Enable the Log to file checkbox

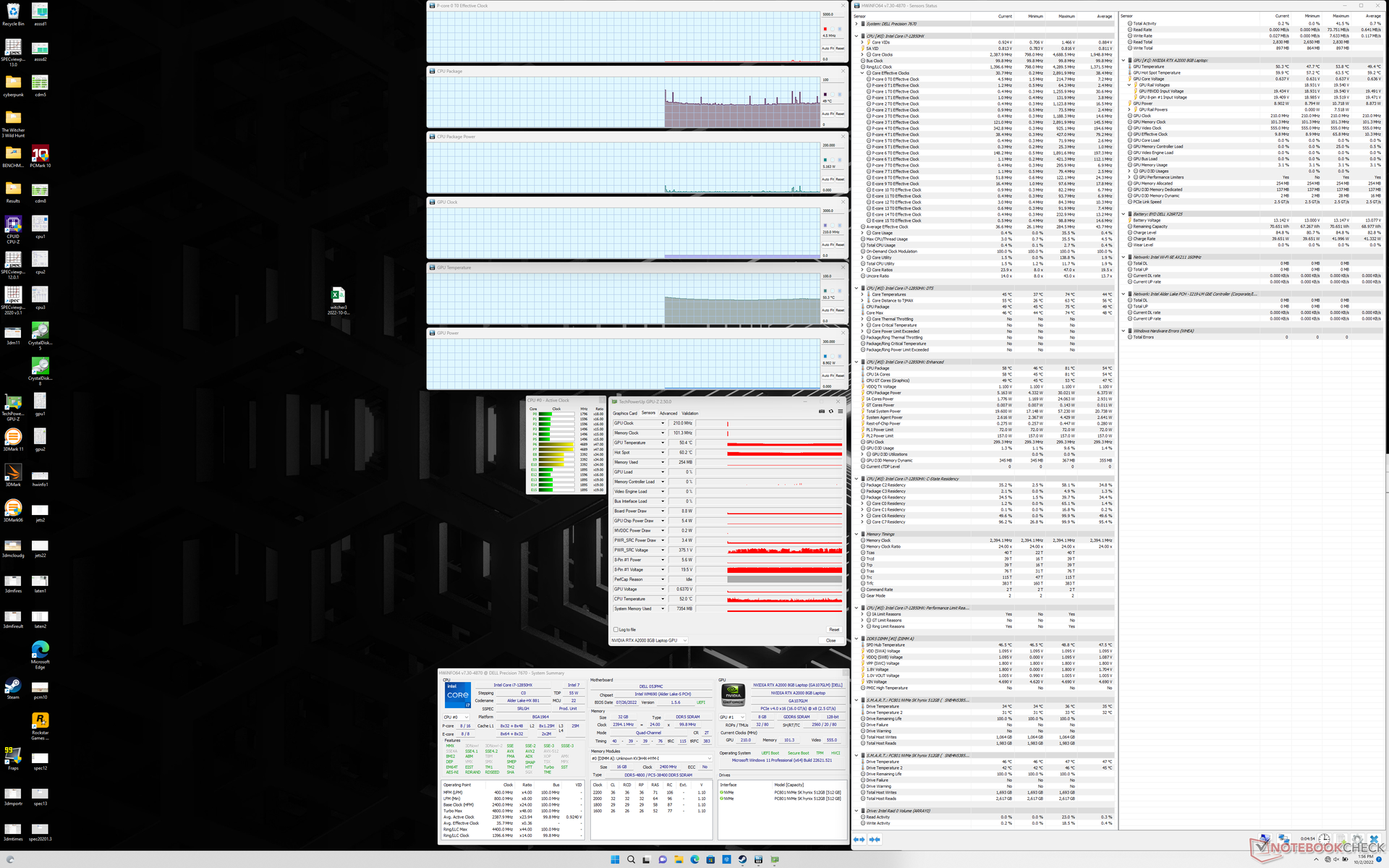616,629
